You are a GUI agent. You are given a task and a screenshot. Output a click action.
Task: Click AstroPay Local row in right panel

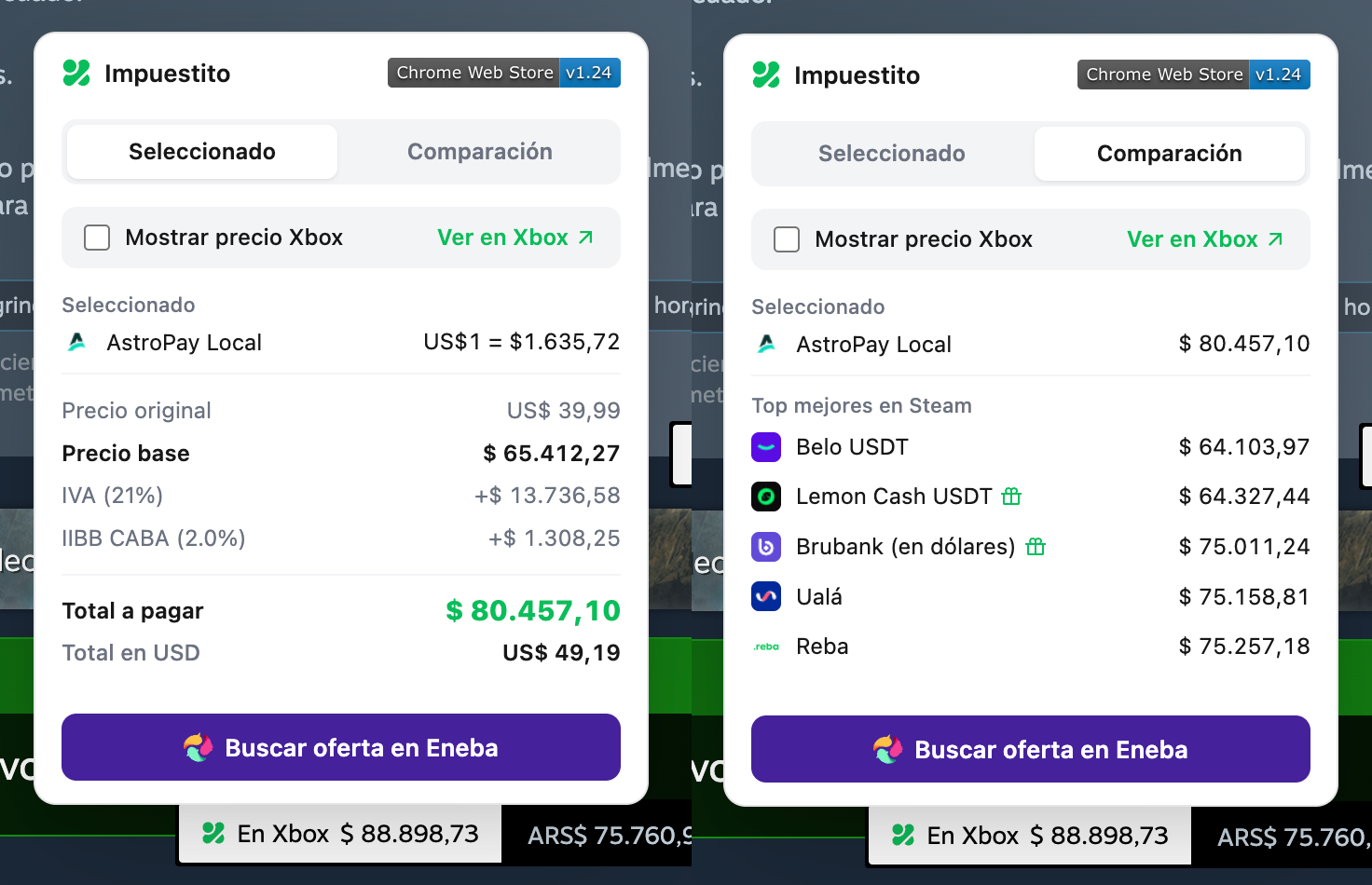tap(1031, 344)
